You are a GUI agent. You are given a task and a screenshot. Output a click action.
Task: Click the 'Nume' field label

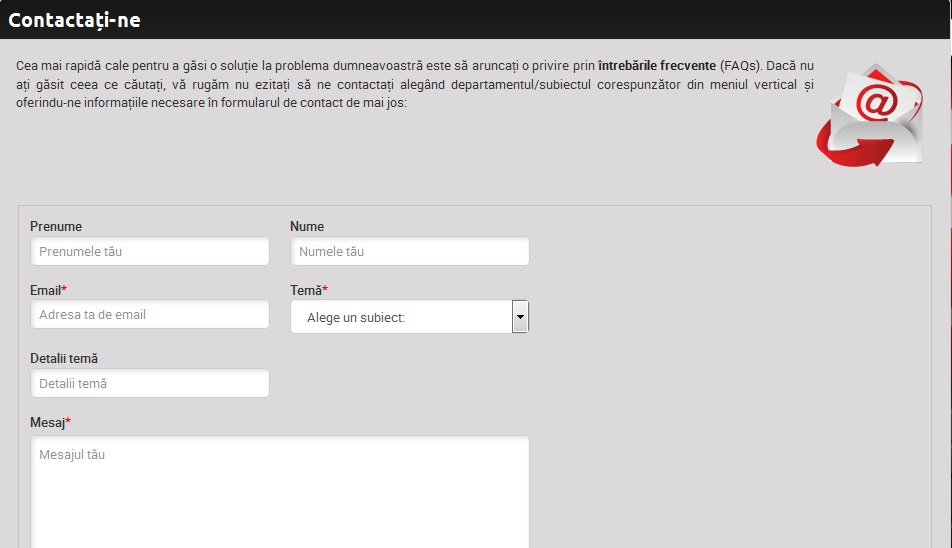(x=307, y=226)
